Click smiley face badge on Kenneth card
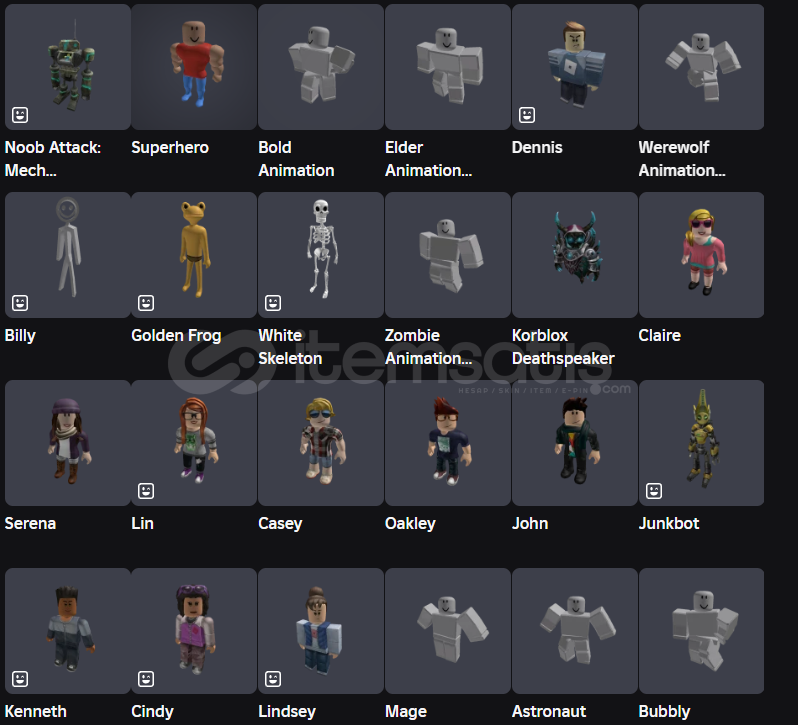Image resolution: width=798 pixels, height=725 pixels. pyautogui.click(x=20, y=679)
